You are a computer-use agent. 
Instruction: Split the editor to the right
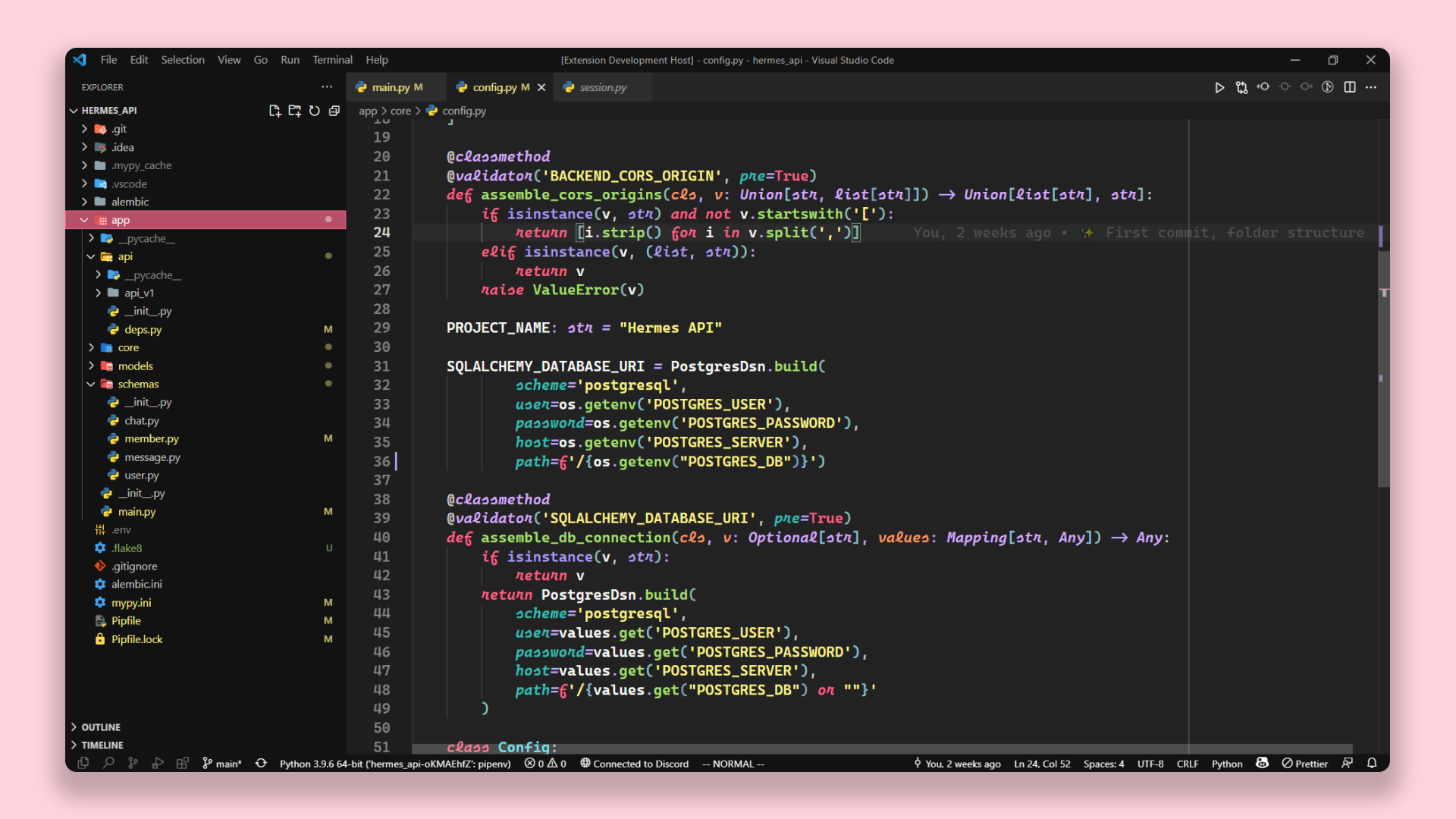(x=1350, y=87)
